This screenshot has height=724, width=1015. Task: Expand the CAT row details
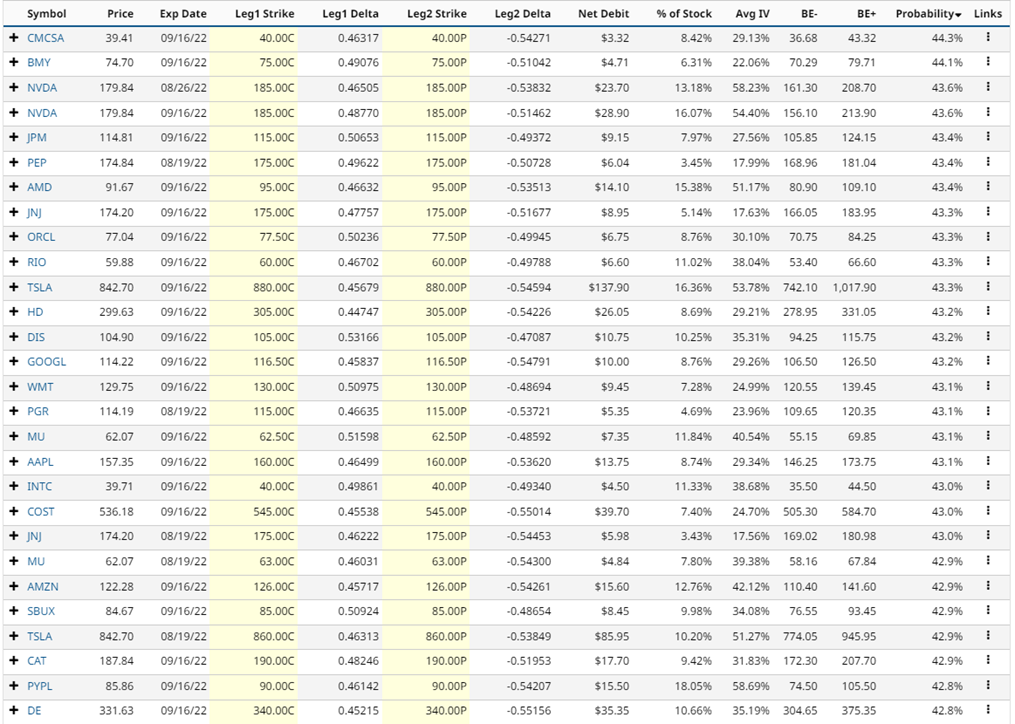[x=14, y=661]
